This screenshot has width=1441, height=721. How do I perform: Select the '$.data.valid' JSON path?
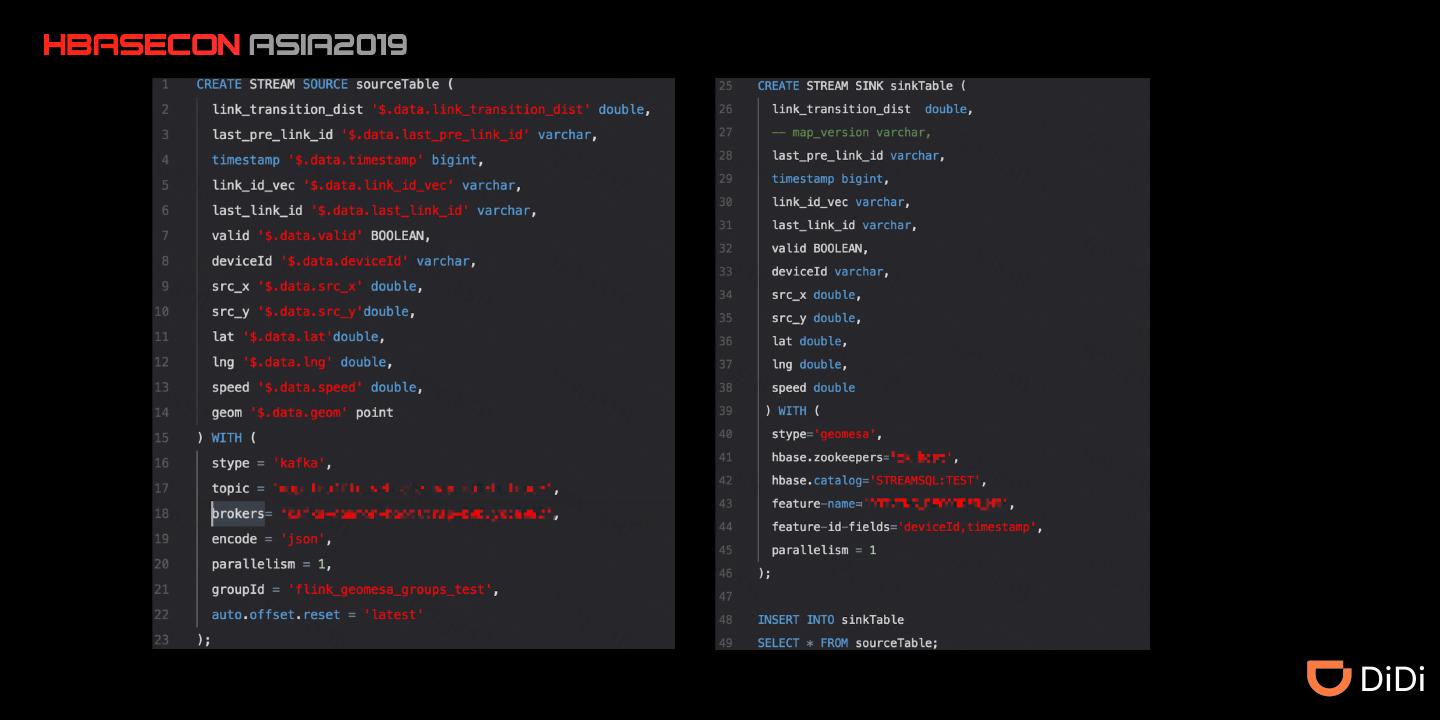pyautogui.click(x=310, y=236)
